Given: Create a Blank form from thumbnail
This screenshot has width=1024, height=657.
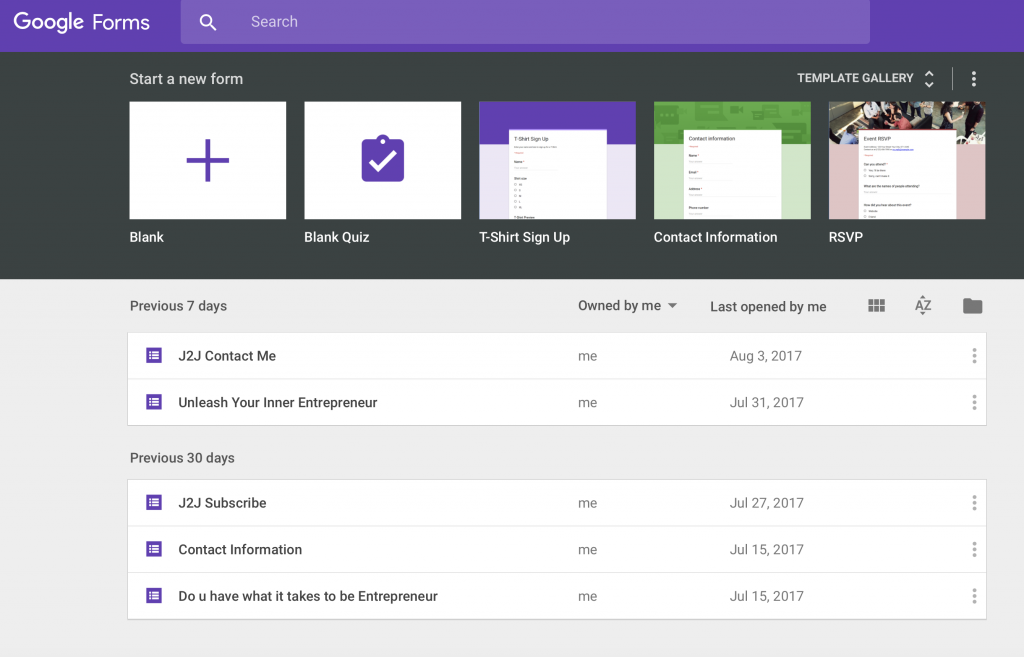Looking at the screenshot, I should [208, 160].
